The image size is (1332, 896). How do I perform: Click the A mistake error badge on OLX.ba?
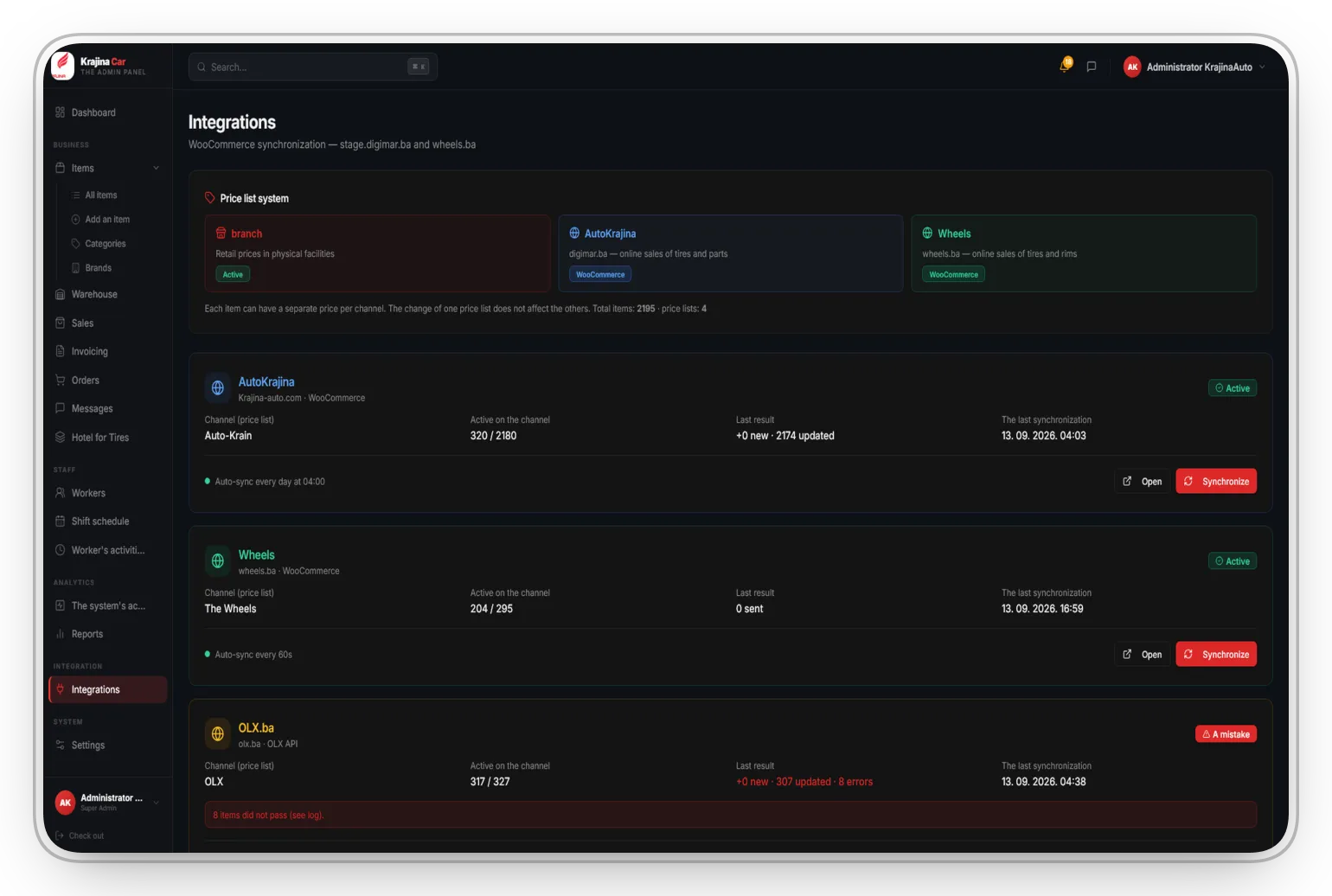click(x=1226, y=734)
